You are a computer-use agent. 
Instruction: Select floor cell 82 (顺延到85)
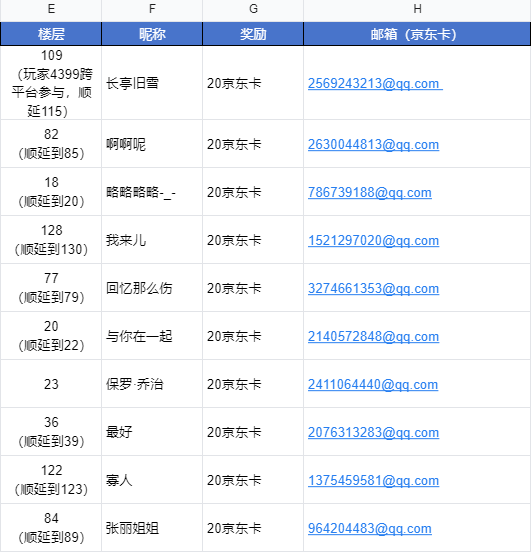click(x=51, y=144)
